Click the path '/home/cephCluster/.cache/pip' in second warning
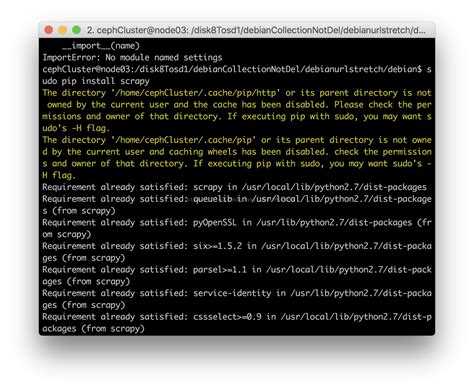Viewport: 474px width, 391px height. [x=183, y=140]
